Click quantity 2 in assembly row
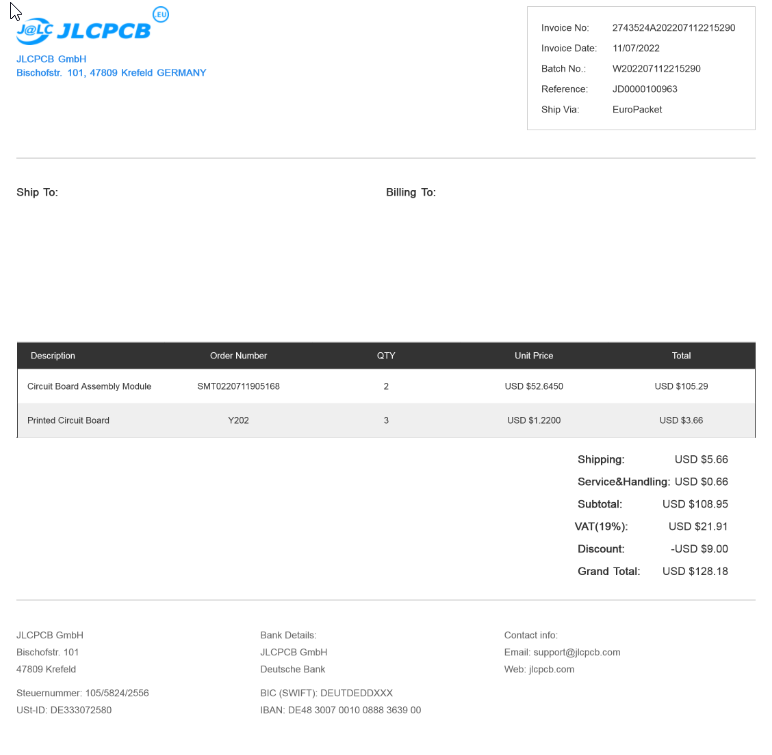Image resolution: width=772 pixels, height=755 pixels. click(x=386, y=387)
